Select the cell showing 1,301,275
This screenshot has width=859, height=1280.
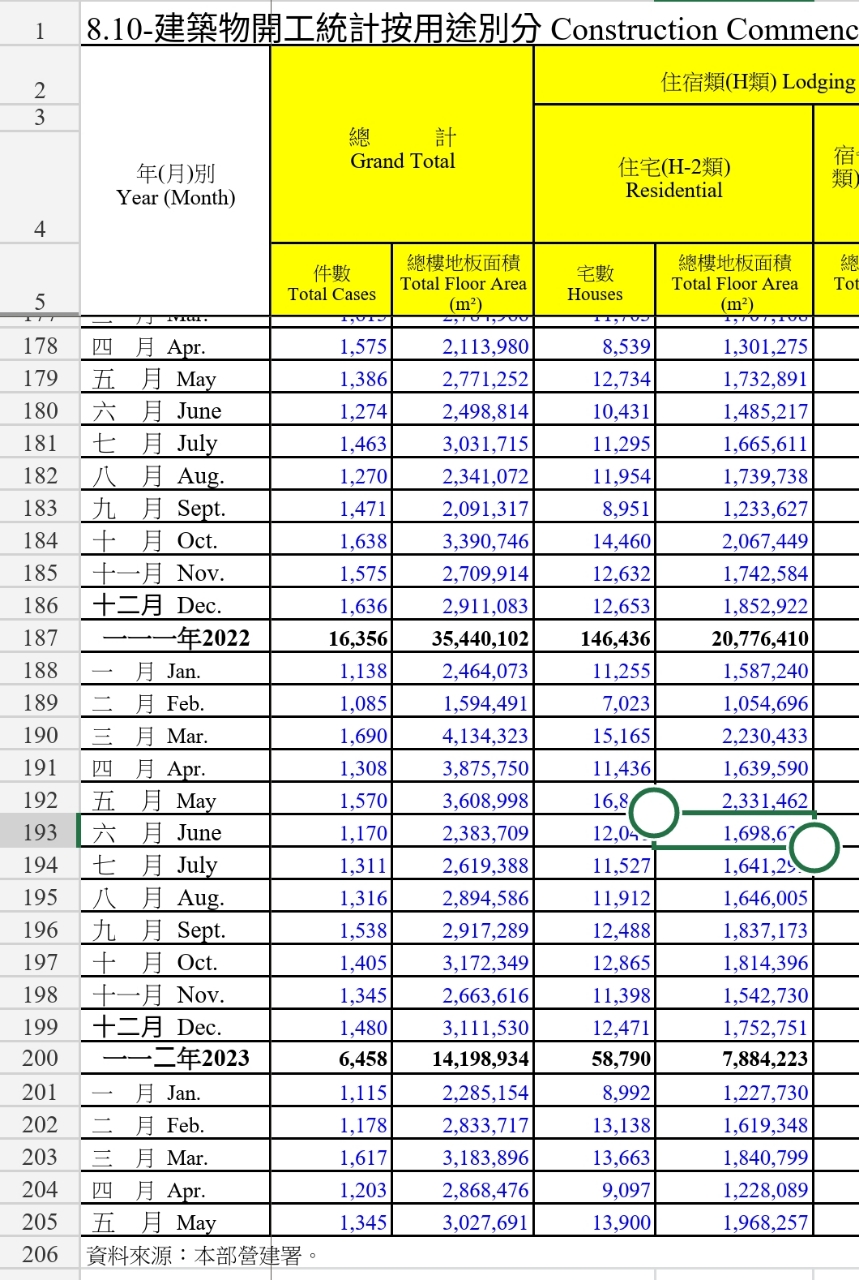[735, 346]
